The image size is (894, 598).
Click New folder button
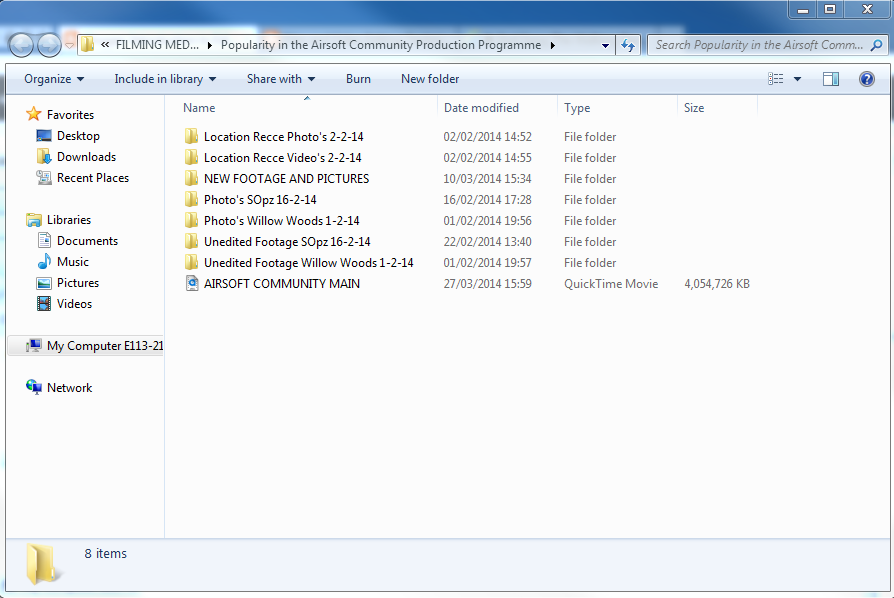430,79
